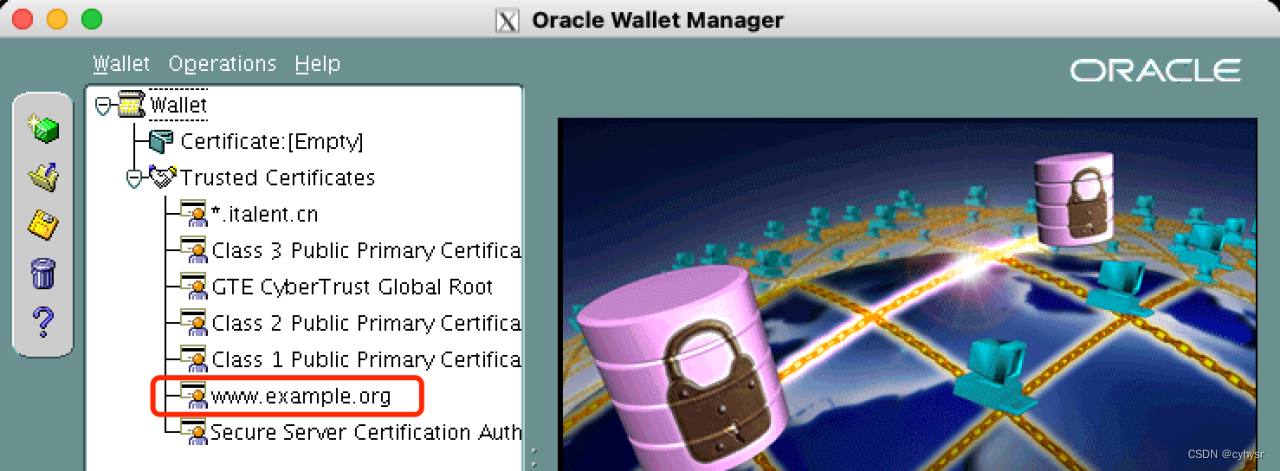Click the Help question mark icon
The height and width of the screenshot is (471, 1280).
43,322
